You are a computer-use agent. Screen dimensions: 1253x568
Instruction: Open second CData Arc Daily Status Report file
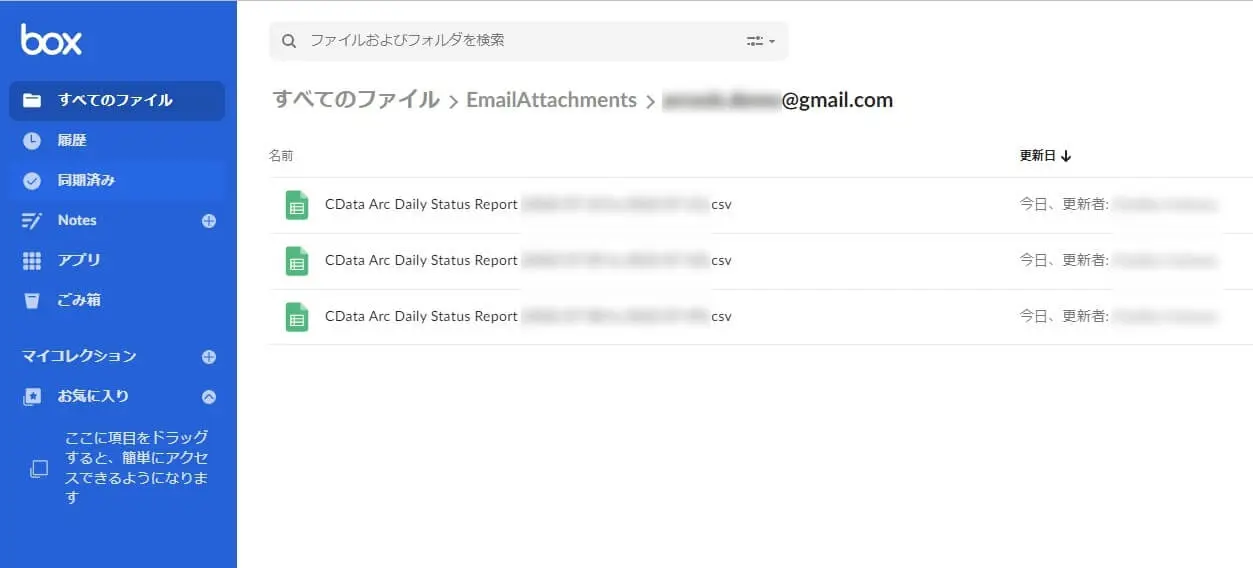[x=528, y=260]
